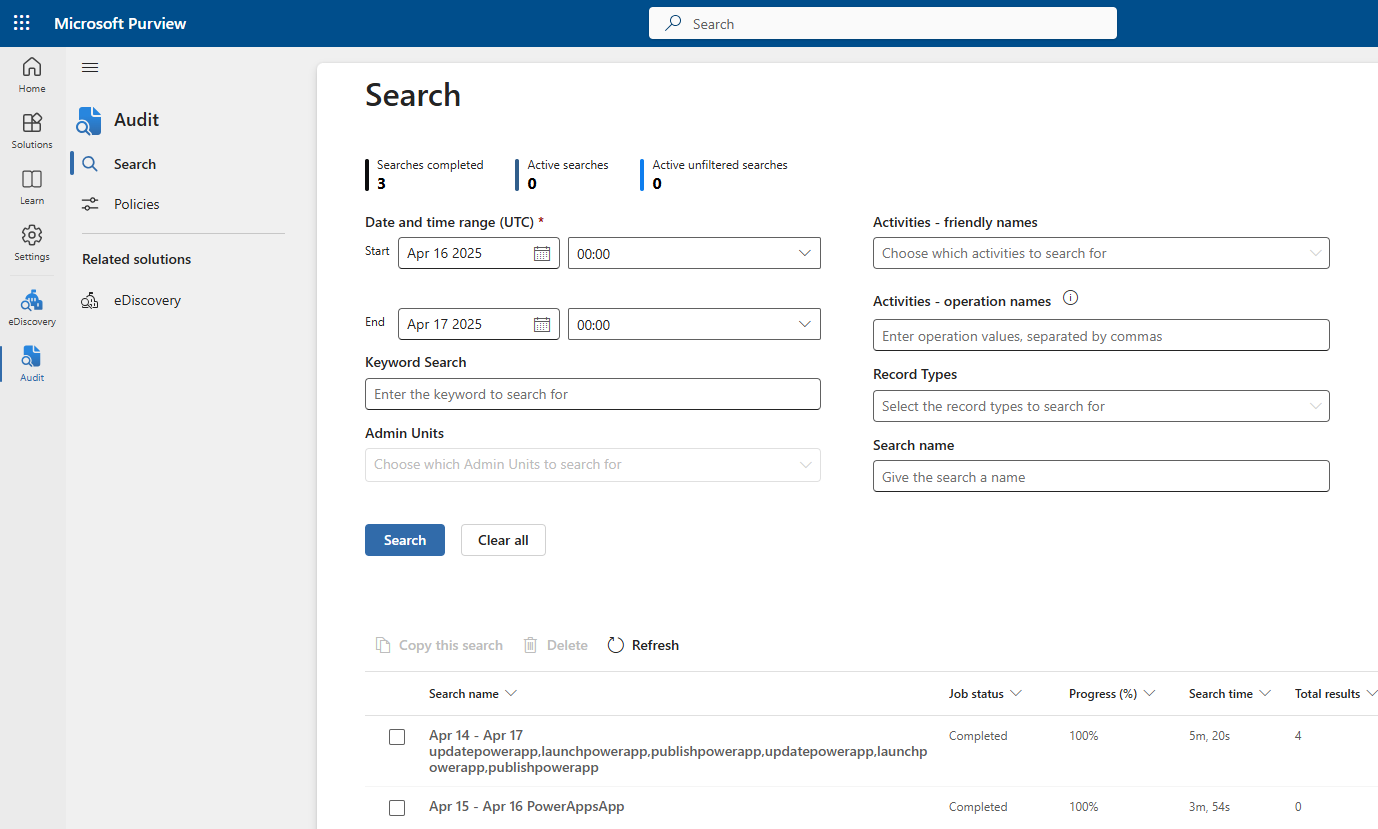
Task: Open the app launcher waffle icon
Action: 21,23
